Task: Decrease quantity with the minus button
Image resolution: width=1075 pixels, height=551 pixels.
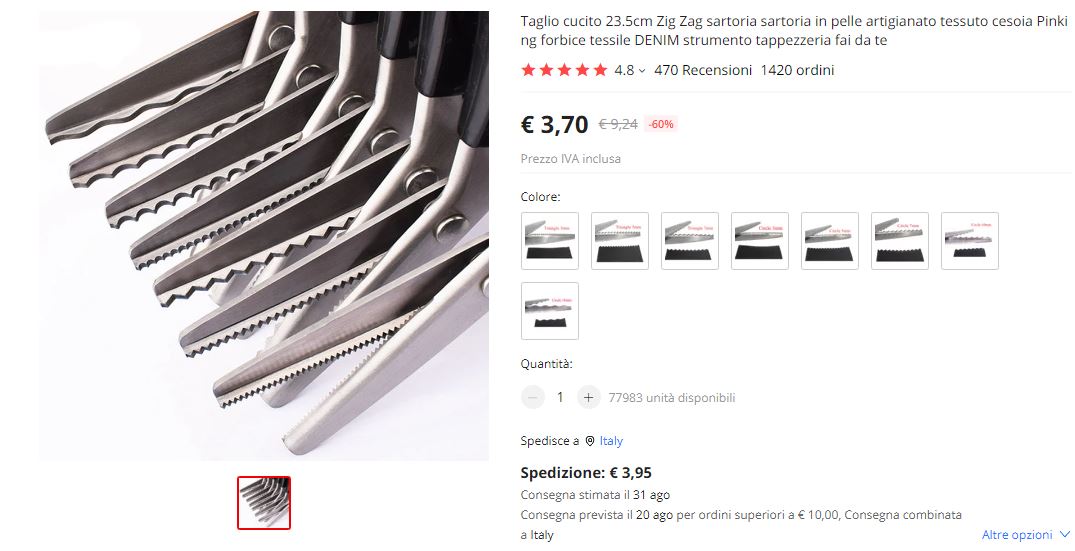Action: pos(533,397)
